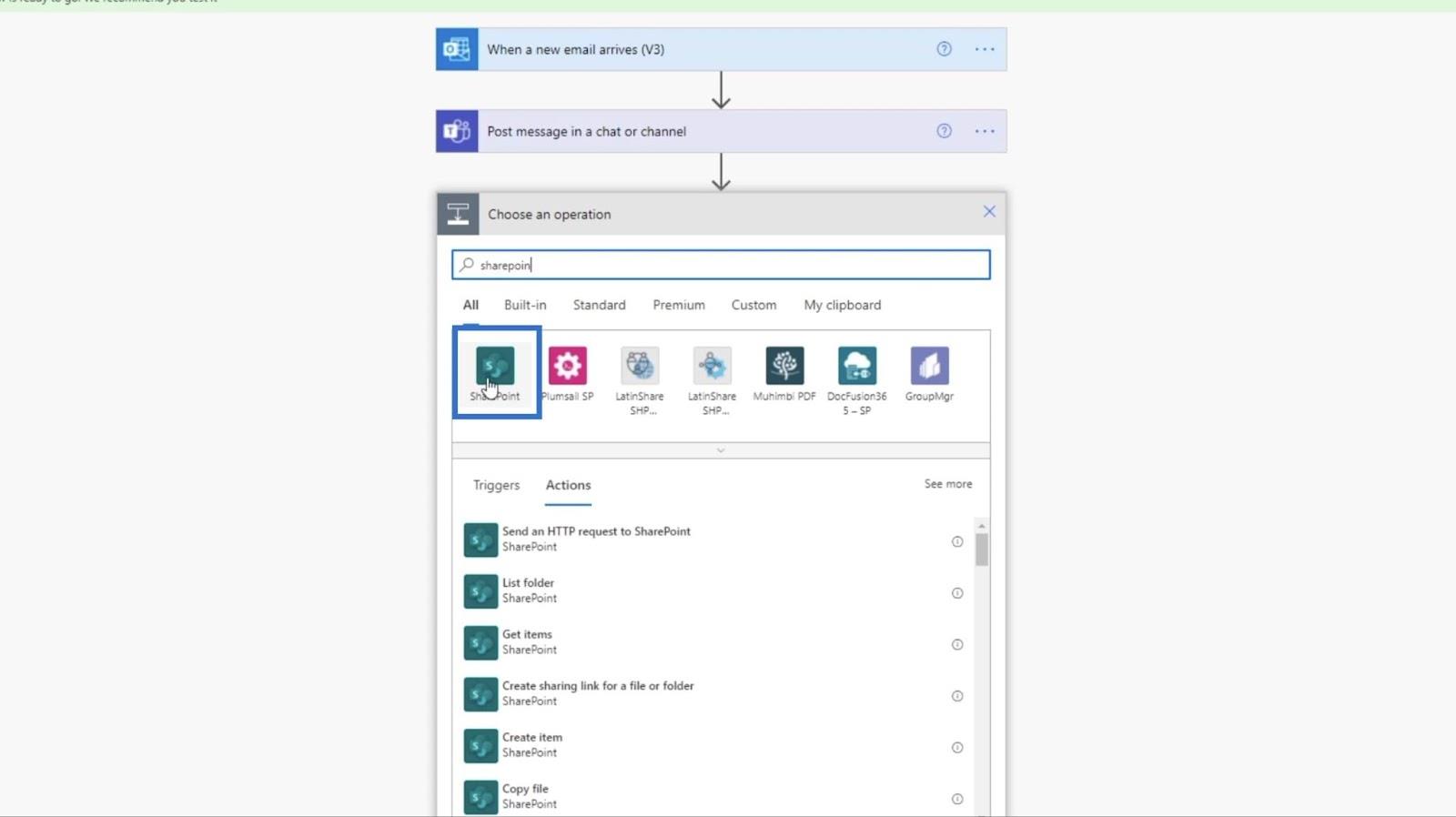1456x817 pixels.
Task: Click the SharePoint icon beside Get items
Action: (x=480, y=642)
